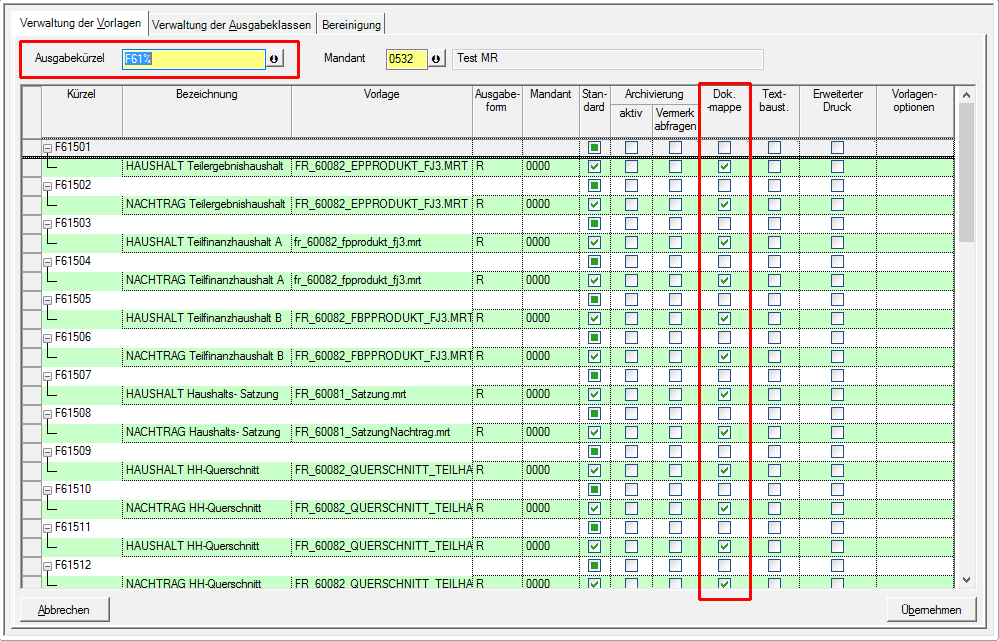Open the lookup button beside Mandant field

[x=436, y=59]
